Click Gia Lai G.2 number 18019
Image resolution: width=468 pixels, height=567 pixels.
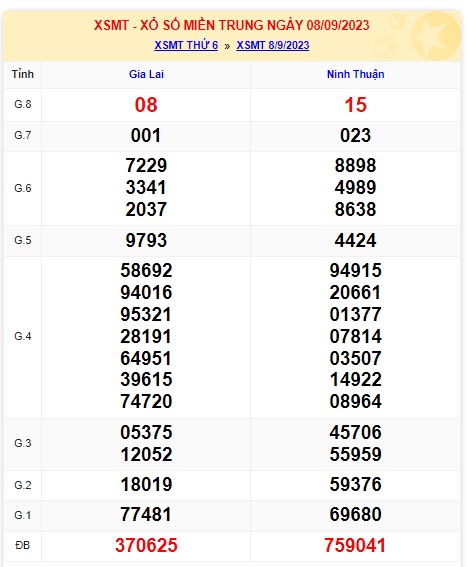click(146, 485)
